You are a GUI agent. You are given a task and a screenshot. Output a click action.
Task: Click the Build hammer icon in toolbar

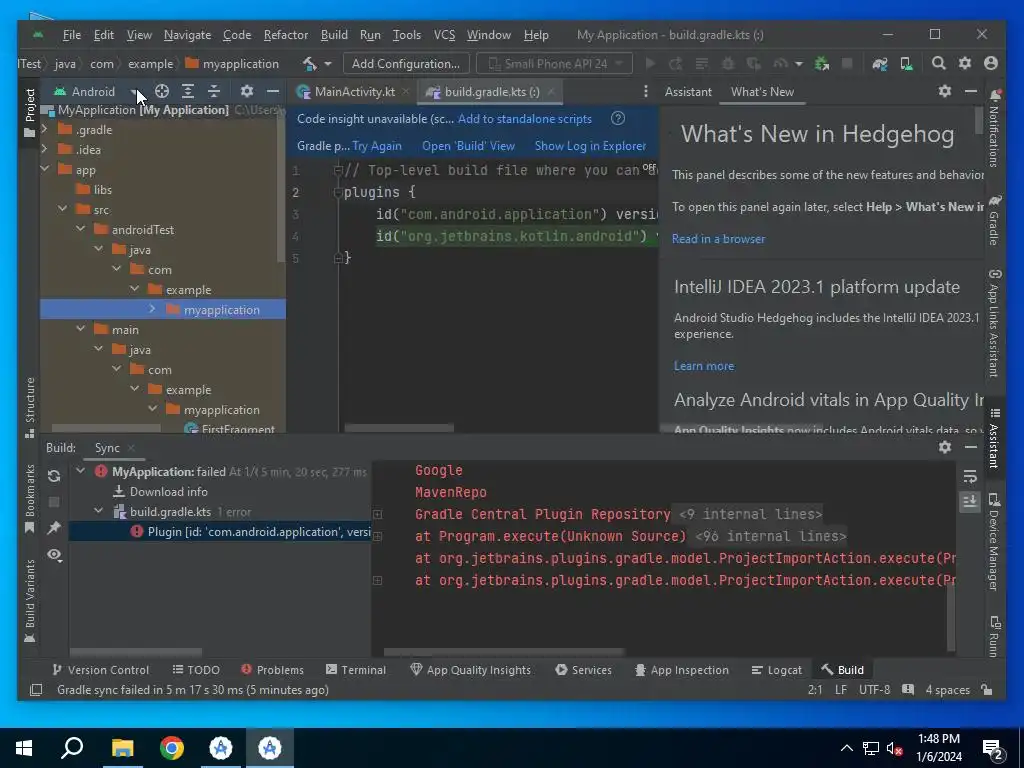(310, 63)
